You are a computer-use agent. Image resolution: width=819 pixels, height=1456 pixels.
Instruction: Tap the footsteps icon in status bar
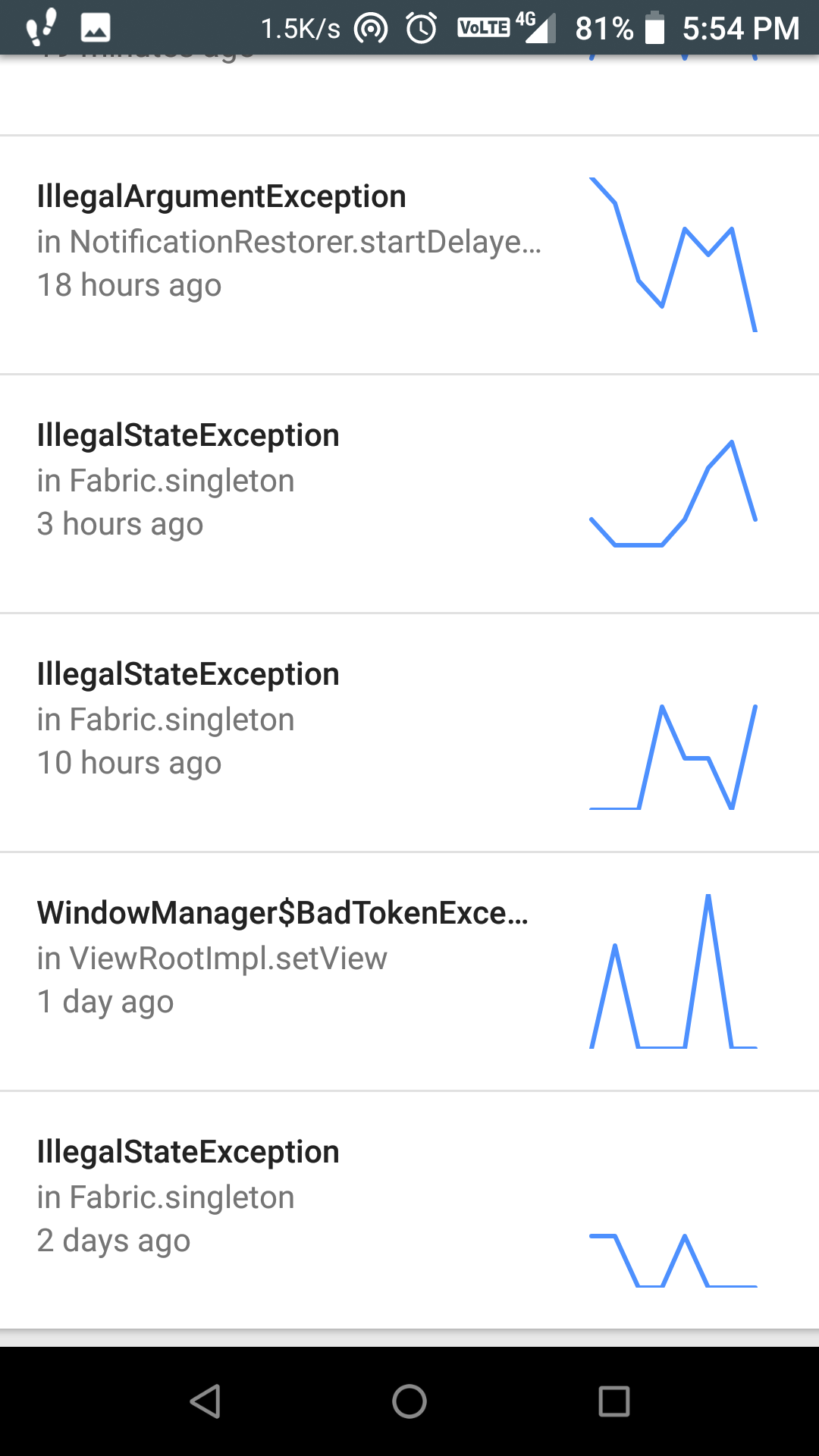point(41,27)
